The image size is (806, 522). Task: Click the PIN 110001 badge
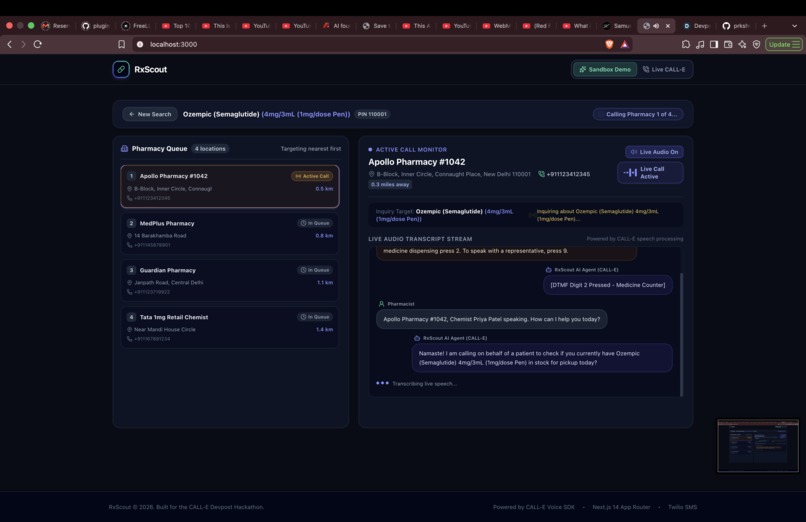coord(372,114)
